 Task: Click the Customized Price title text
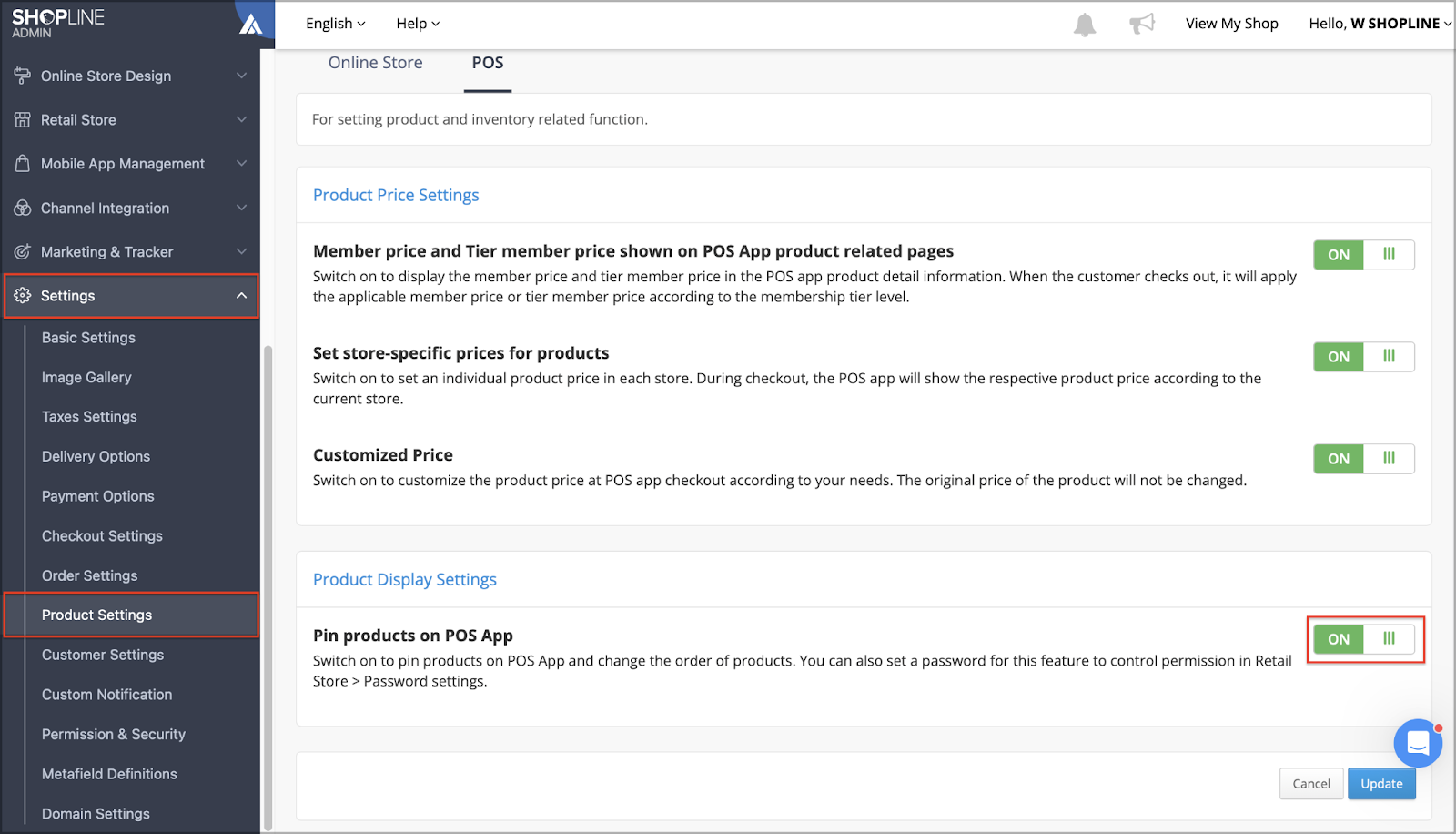click(383, 455)
